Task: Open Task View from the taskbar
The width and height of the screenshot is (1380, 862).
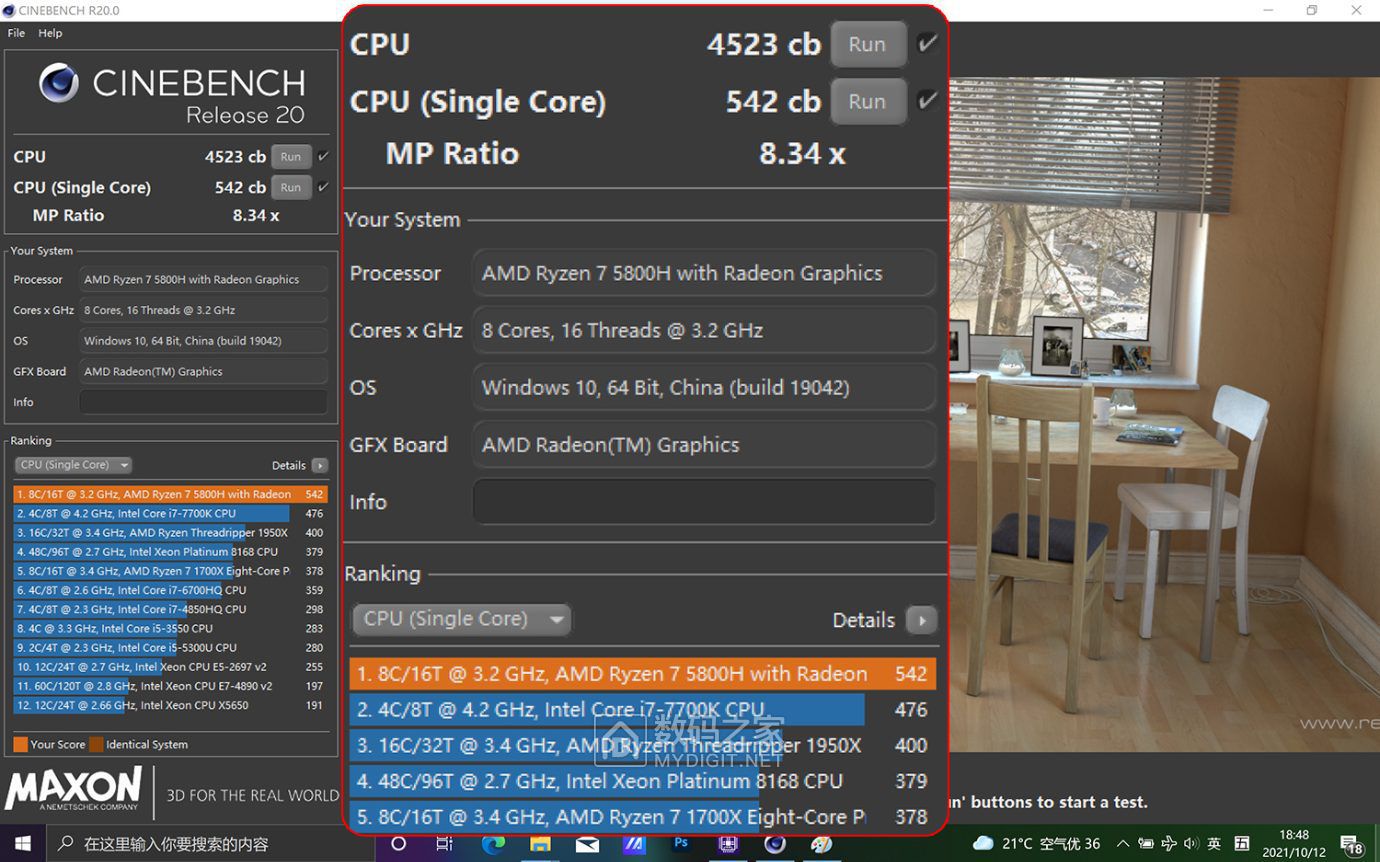Action: (445, 843)
